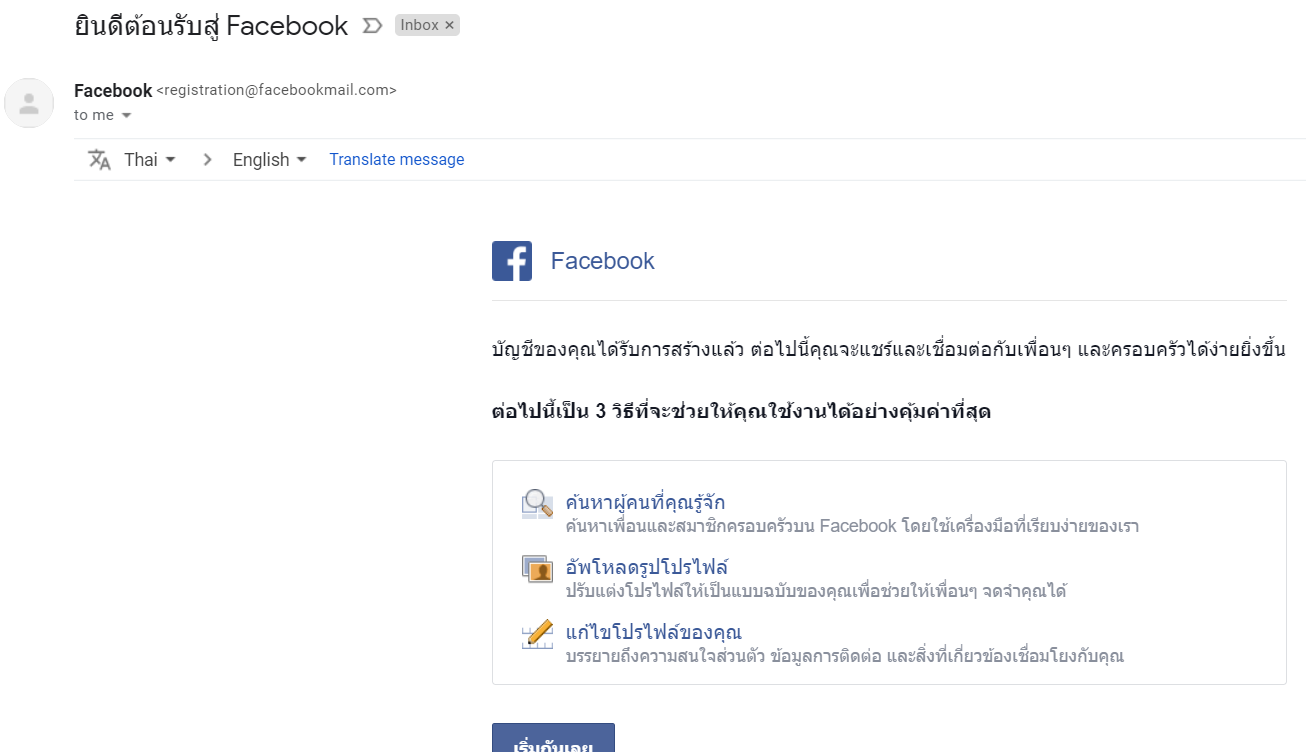The width and height of the screenshot is (1306, 752).
Task: Click the blue เริ่มกันเลย button
Action: pos(553,738)
